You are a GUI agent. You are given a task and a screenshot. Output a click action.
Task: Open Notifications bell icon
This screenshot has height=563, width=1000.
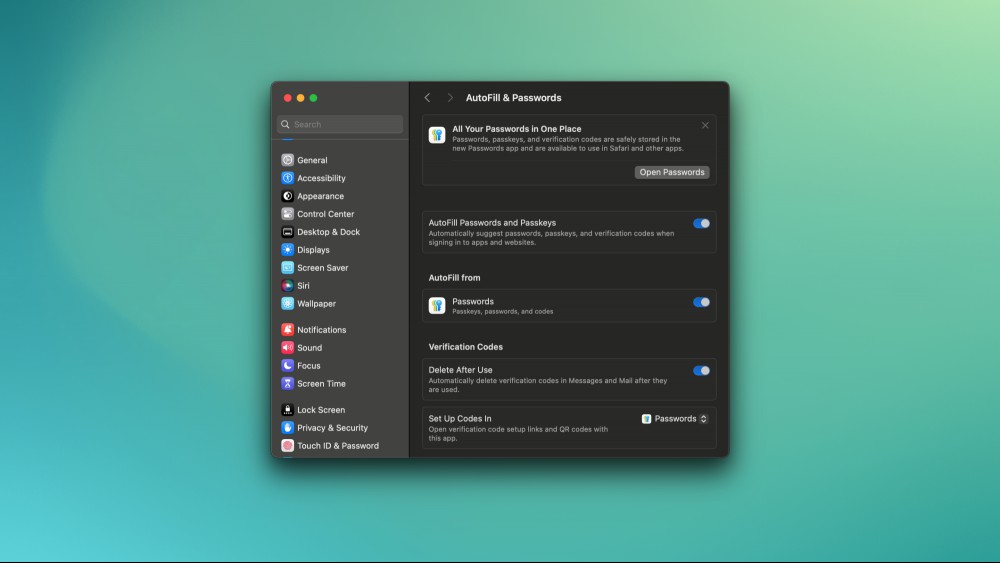pos(288,330)
